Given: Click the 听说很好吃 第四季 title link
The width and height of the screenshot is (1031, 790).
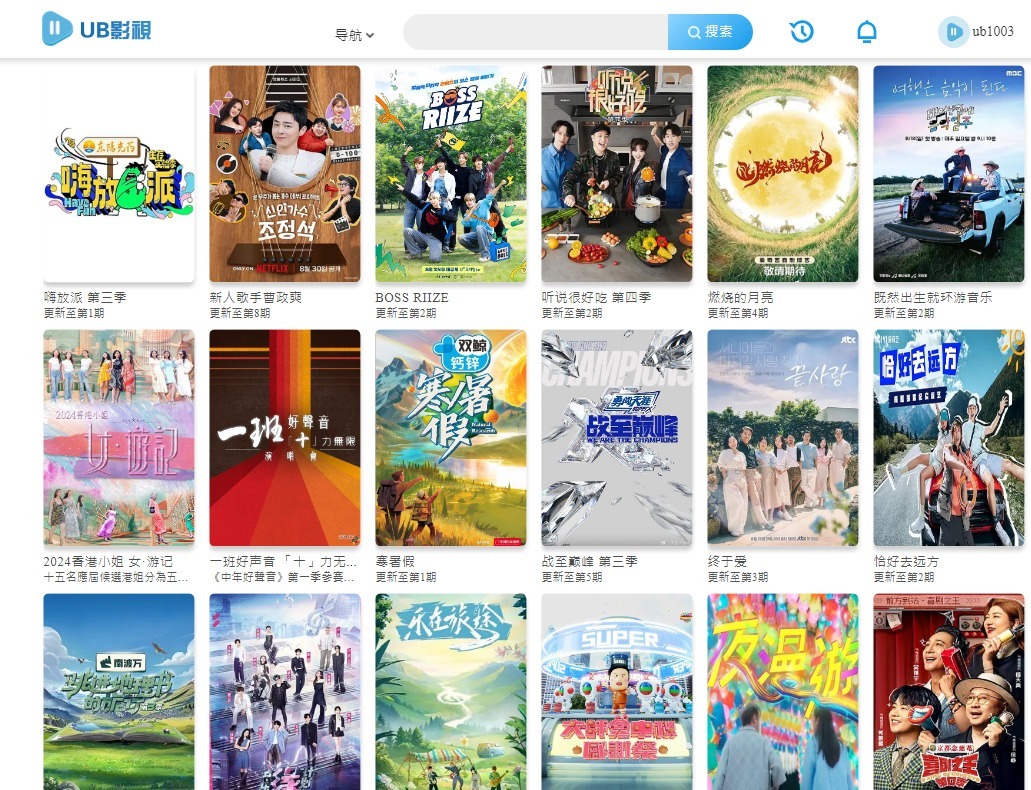Looking at the screenshot, I should tap(596, 297).
